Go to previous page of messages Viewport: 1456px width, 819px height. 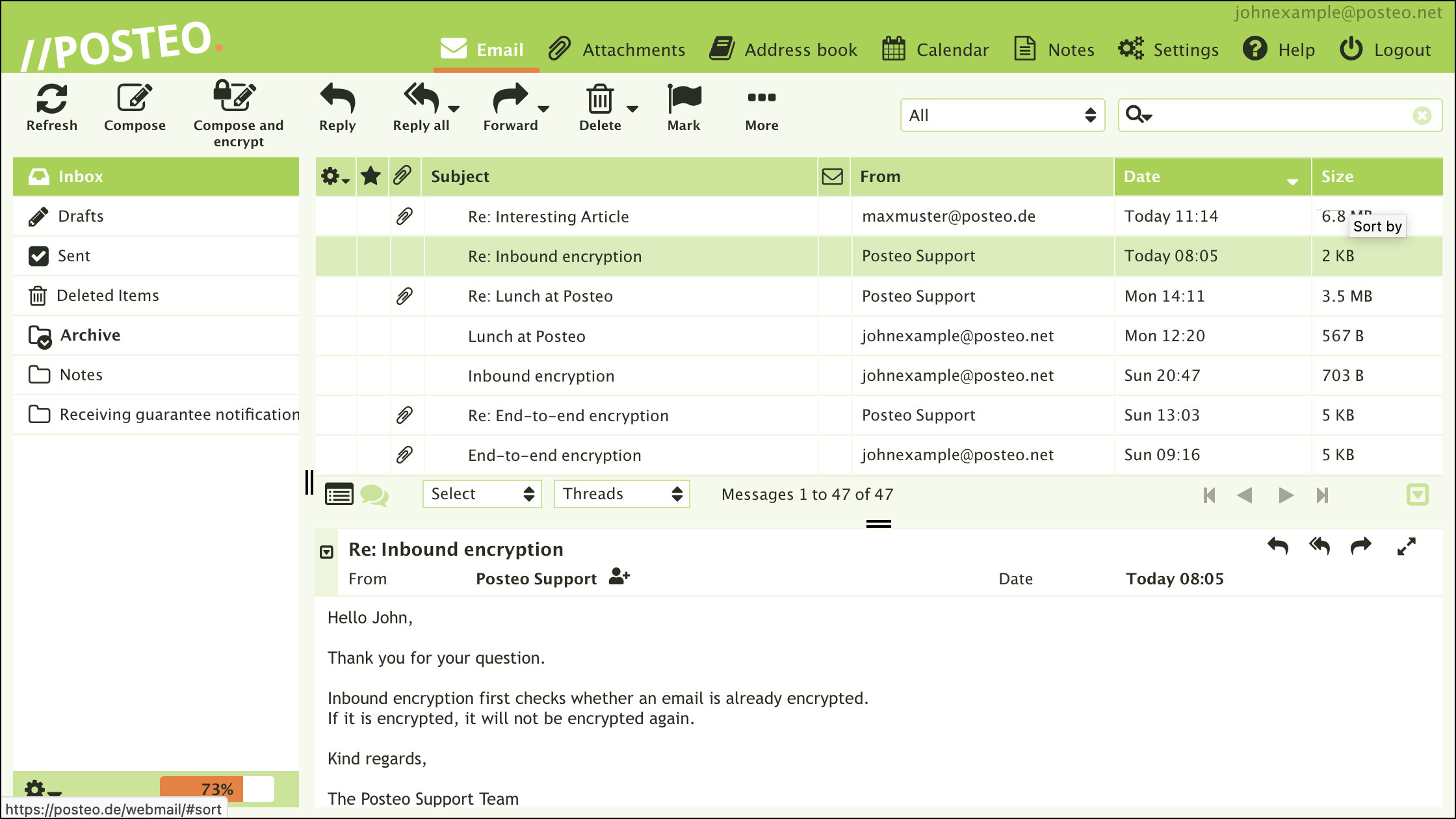click(1245, 495)
